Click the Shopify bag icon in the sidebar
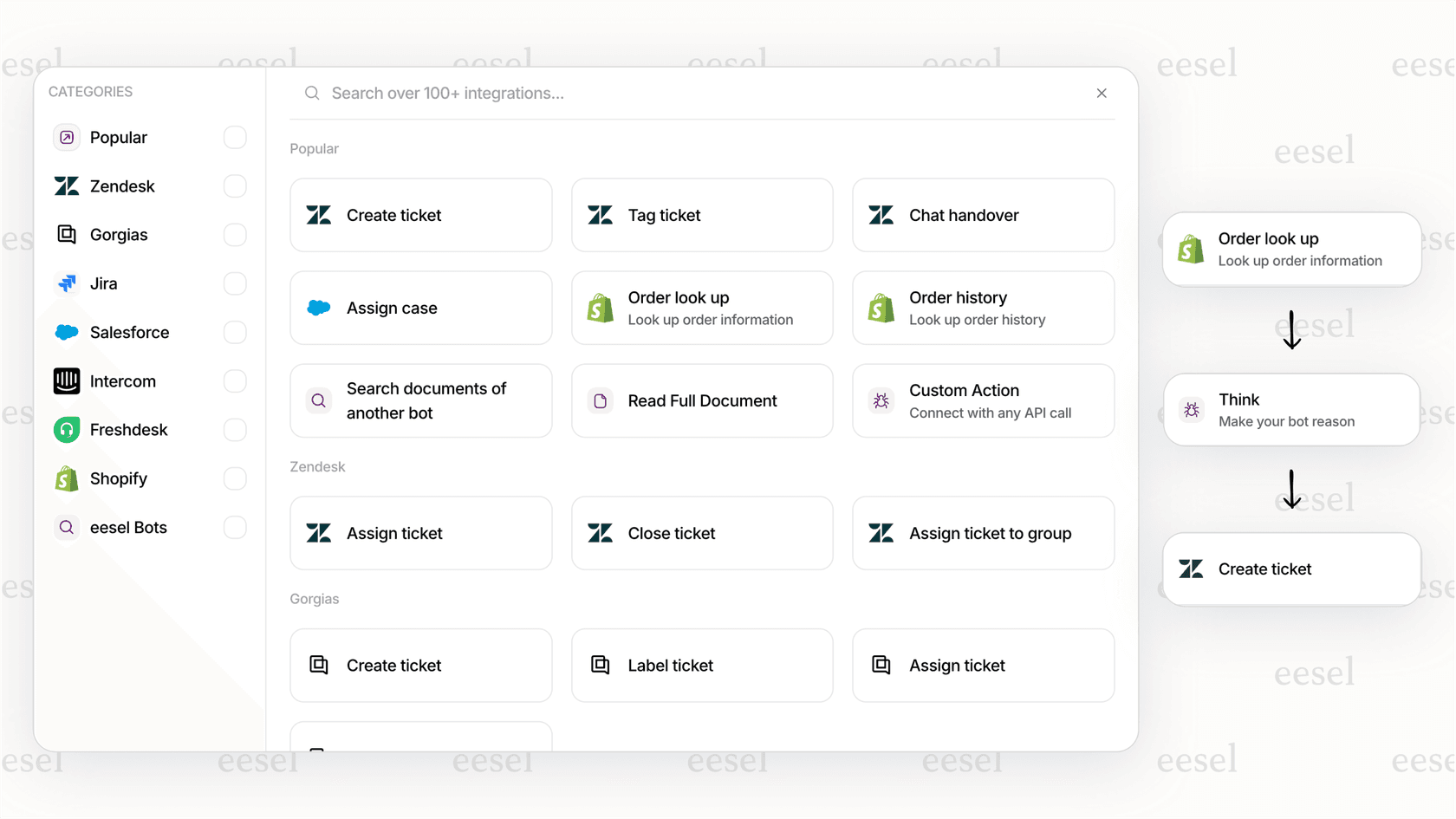Viewport: 1456px width, 819px height. coord(66,478)
